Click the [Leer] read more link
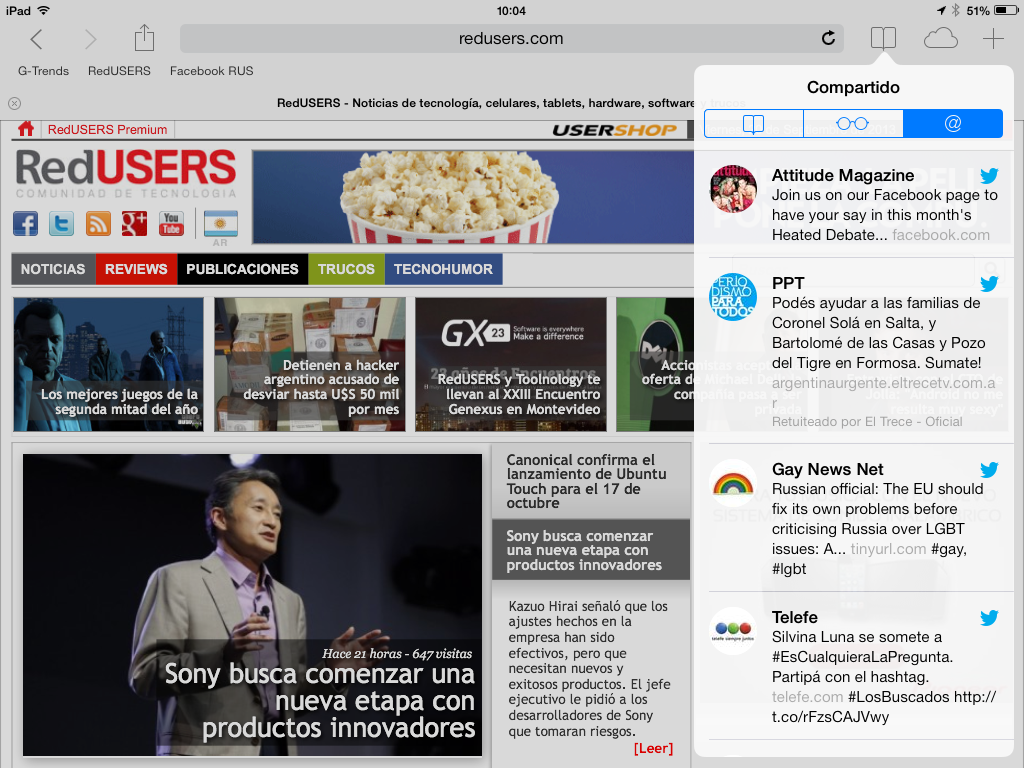 653,748
